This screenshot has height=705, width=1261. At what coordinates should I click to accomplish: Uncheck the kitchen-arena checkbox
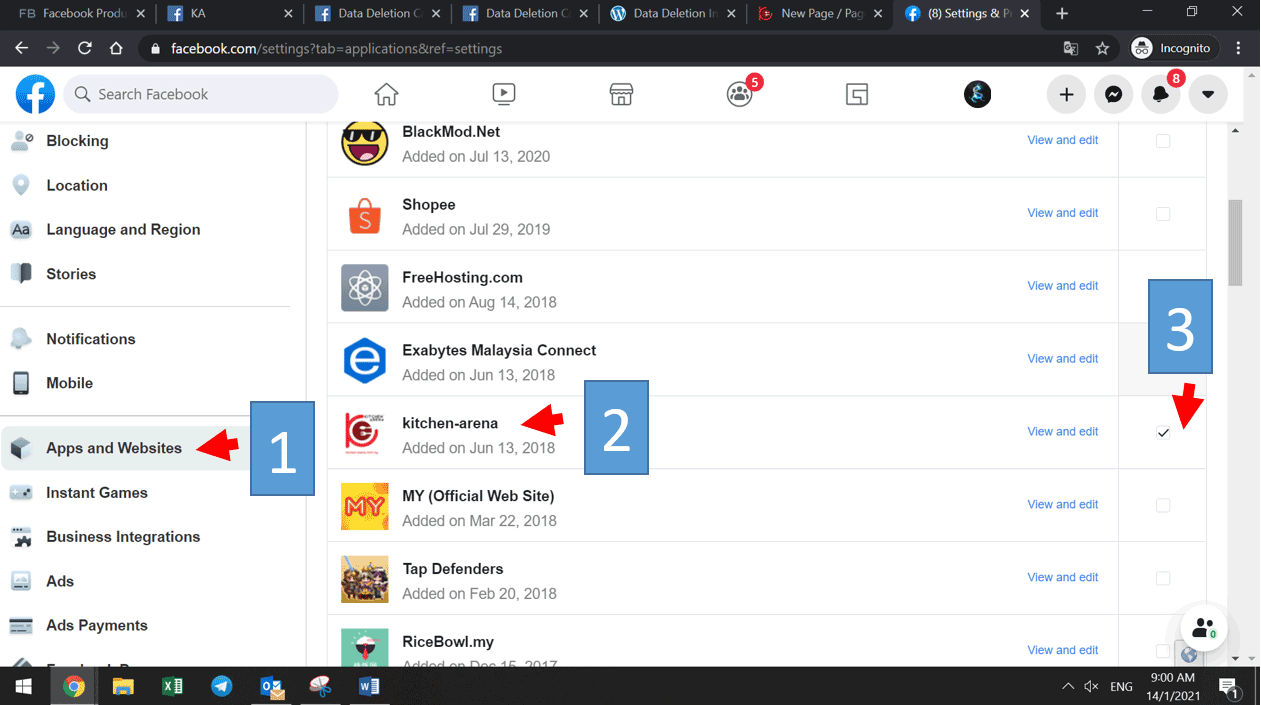click(1163, 432)
